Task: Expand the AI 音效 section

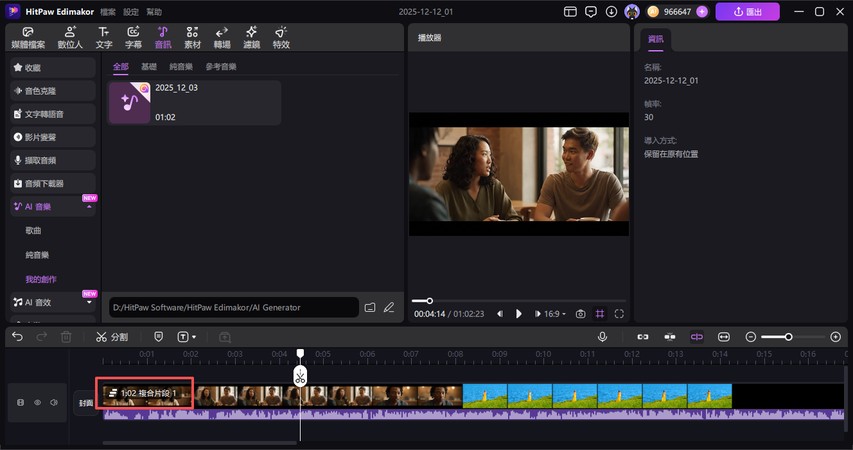Action: click(89, 302)
